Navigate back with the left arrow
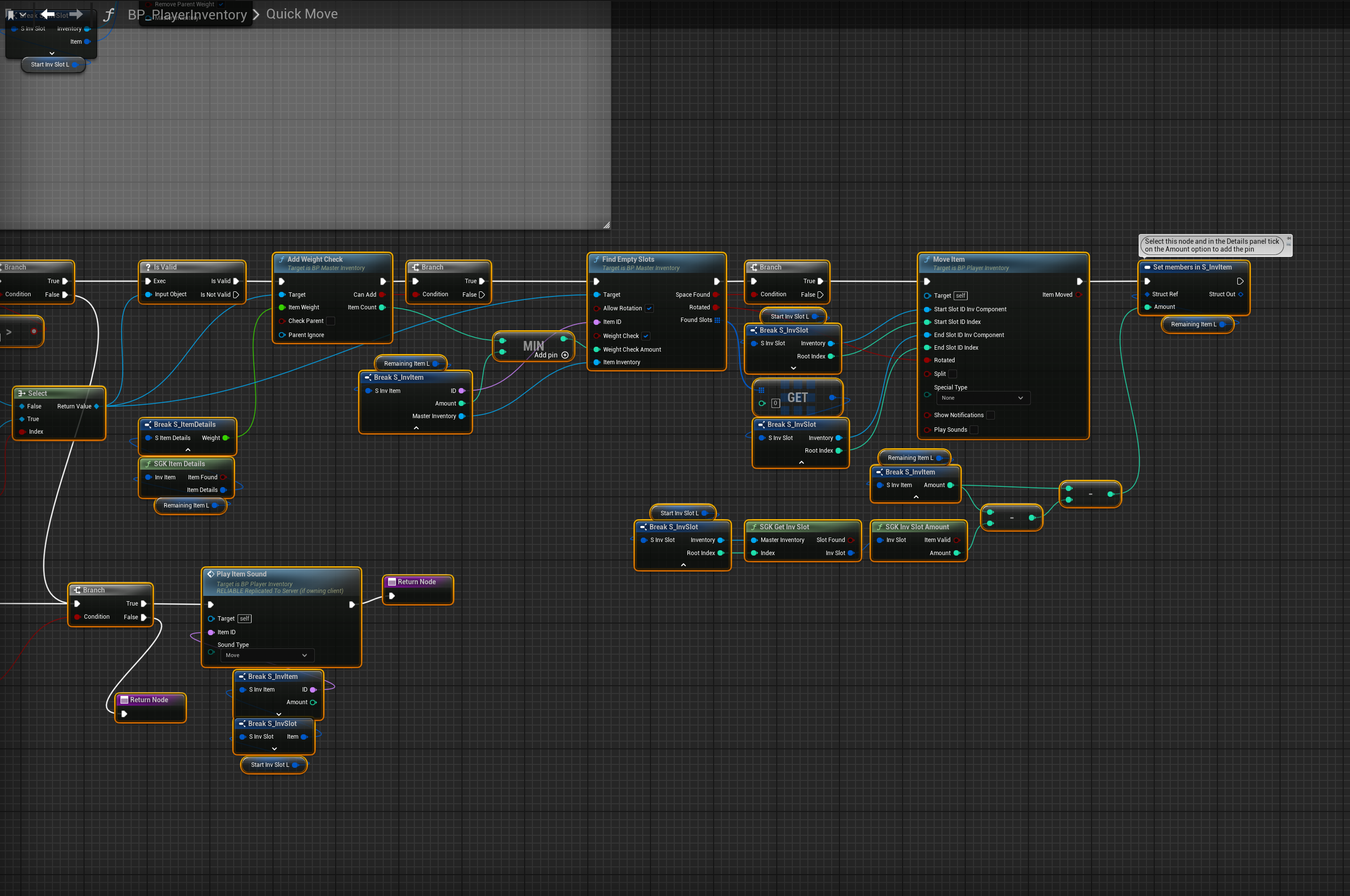 [48, 14]
